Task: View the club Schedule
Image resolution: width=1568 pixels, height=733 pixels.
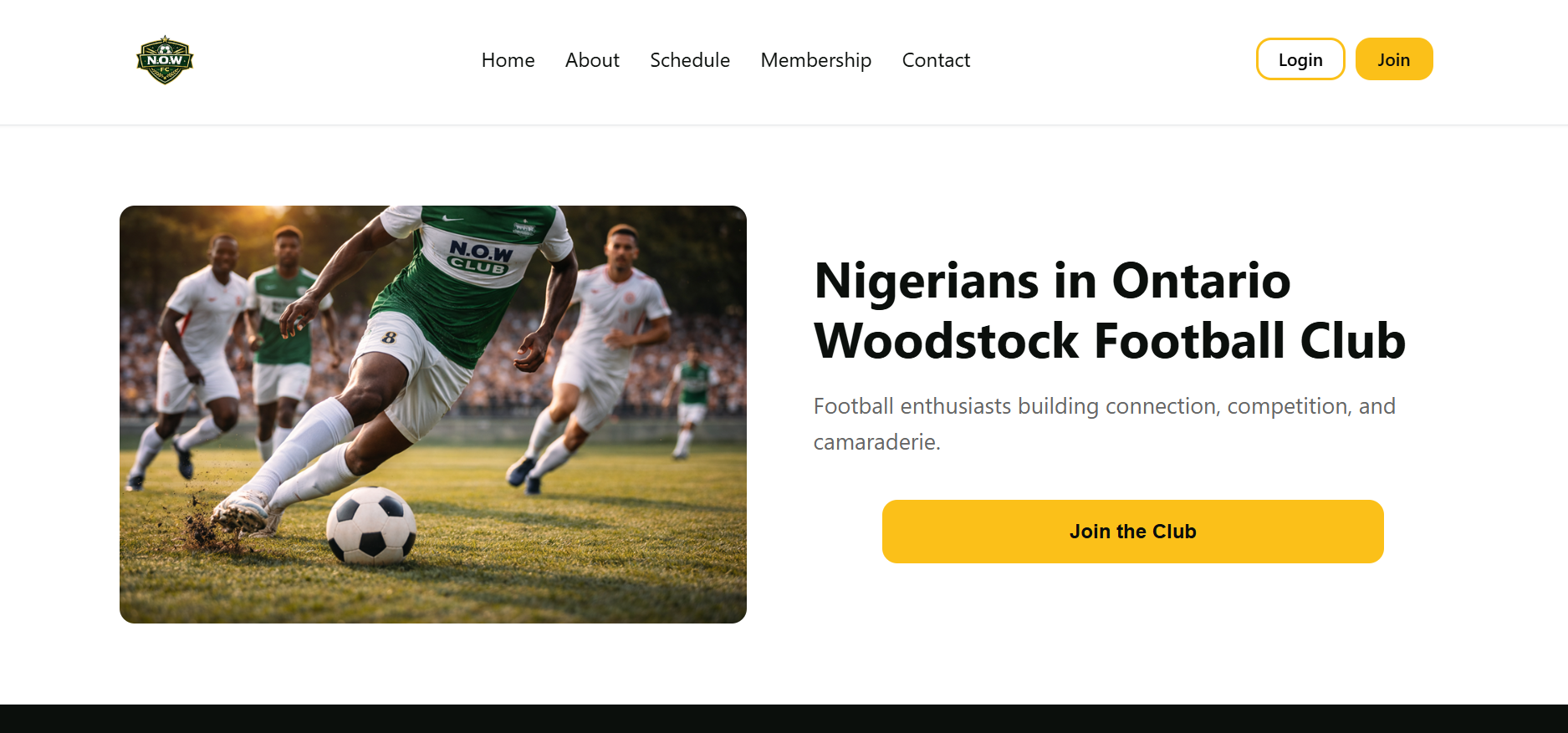Action: click(x=690, y=59)
